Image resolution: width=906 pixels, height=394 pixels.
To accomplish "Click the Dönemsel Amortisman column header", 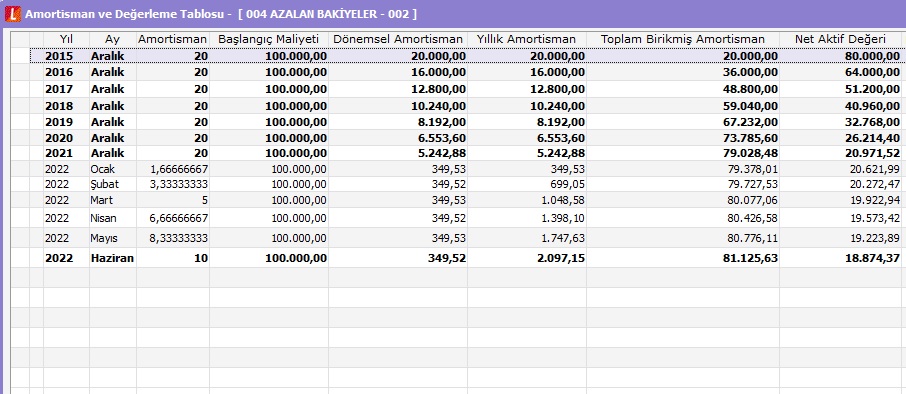I will click(x=398, y=39).
